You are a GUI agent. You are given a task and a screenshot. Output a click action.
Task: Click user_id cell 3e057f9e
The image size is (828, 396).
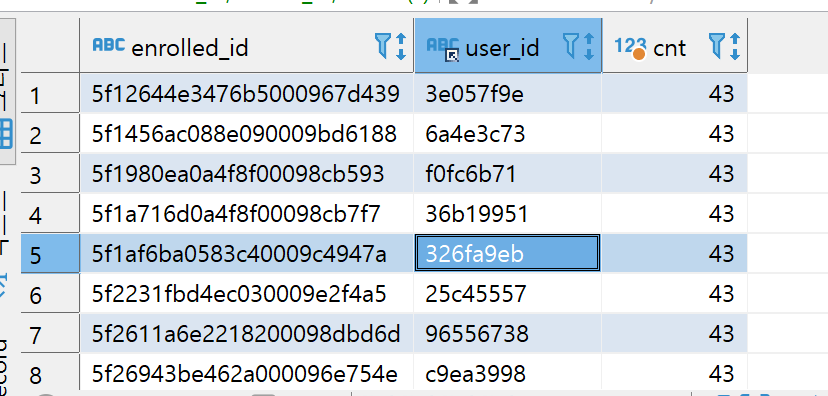[x=507, y=94]
